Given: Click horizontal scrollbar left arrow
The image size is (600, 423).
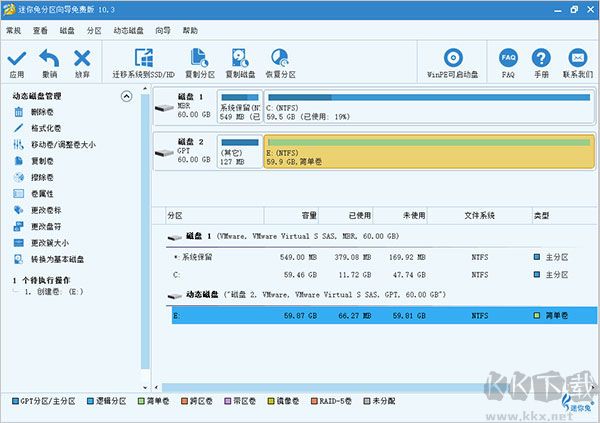Looking at the screenshot, I should [x=156, y=388].
